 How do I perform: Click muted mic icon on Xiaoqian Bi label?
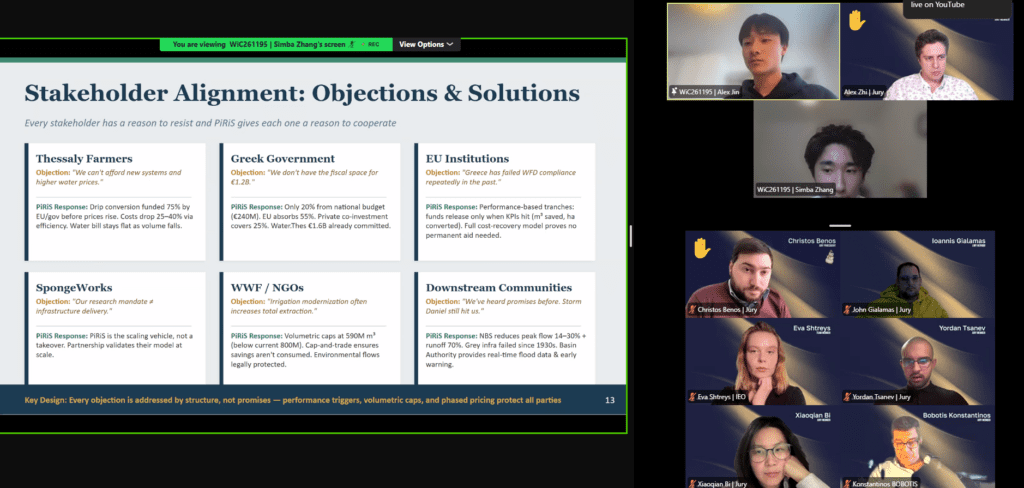pos(692,483)
